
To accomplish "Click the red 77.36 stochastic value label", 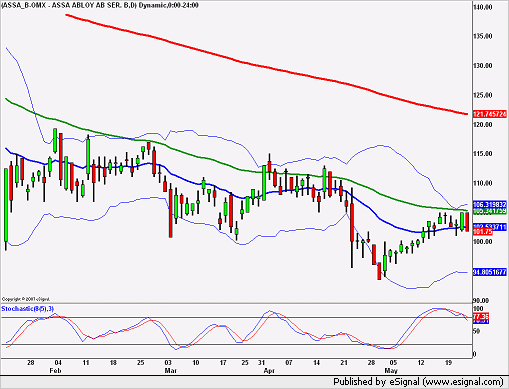I will tap(481, 316).
